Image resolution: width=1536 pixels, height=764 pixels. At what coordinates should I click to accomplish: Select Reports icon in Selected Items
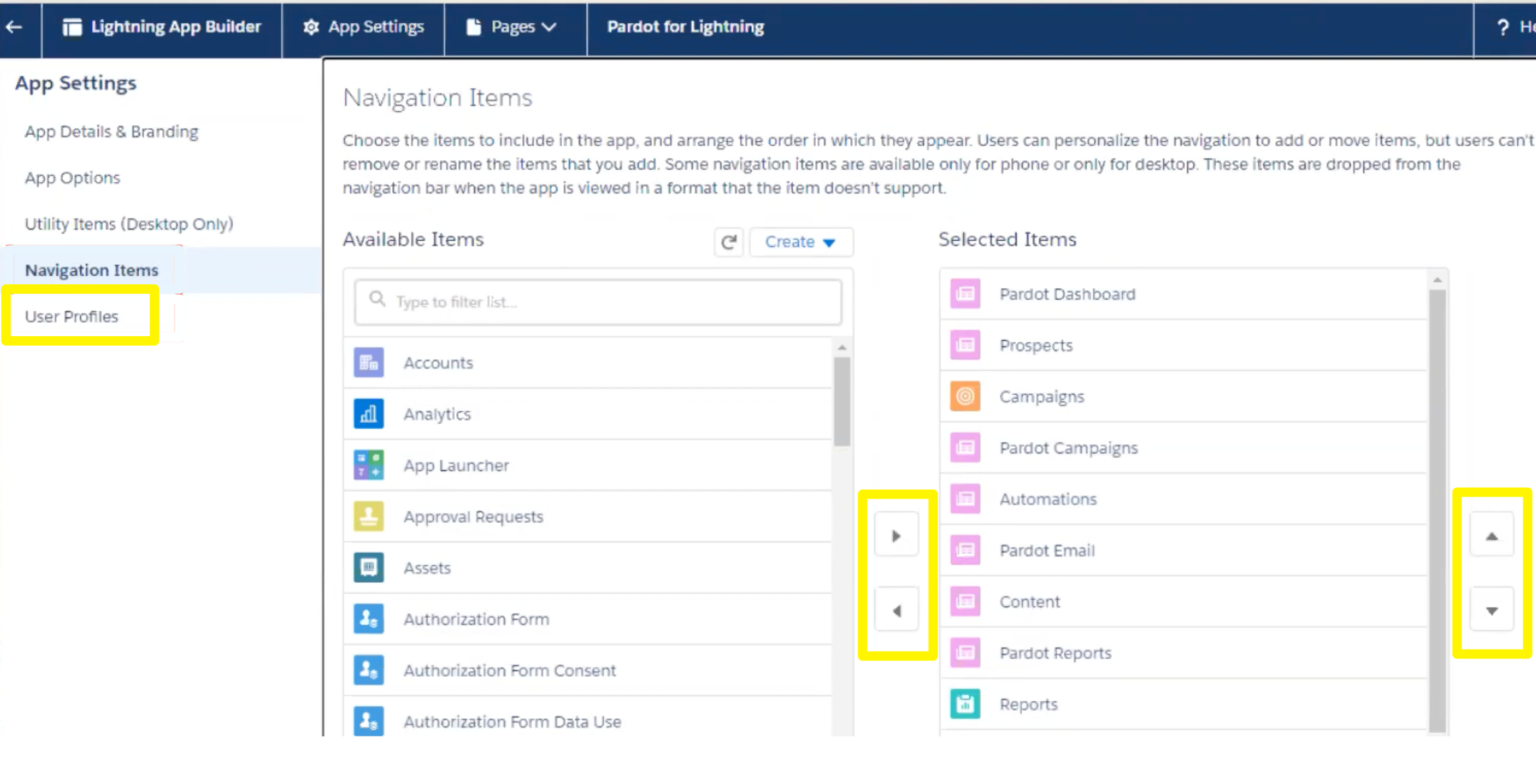click(965, 704)
